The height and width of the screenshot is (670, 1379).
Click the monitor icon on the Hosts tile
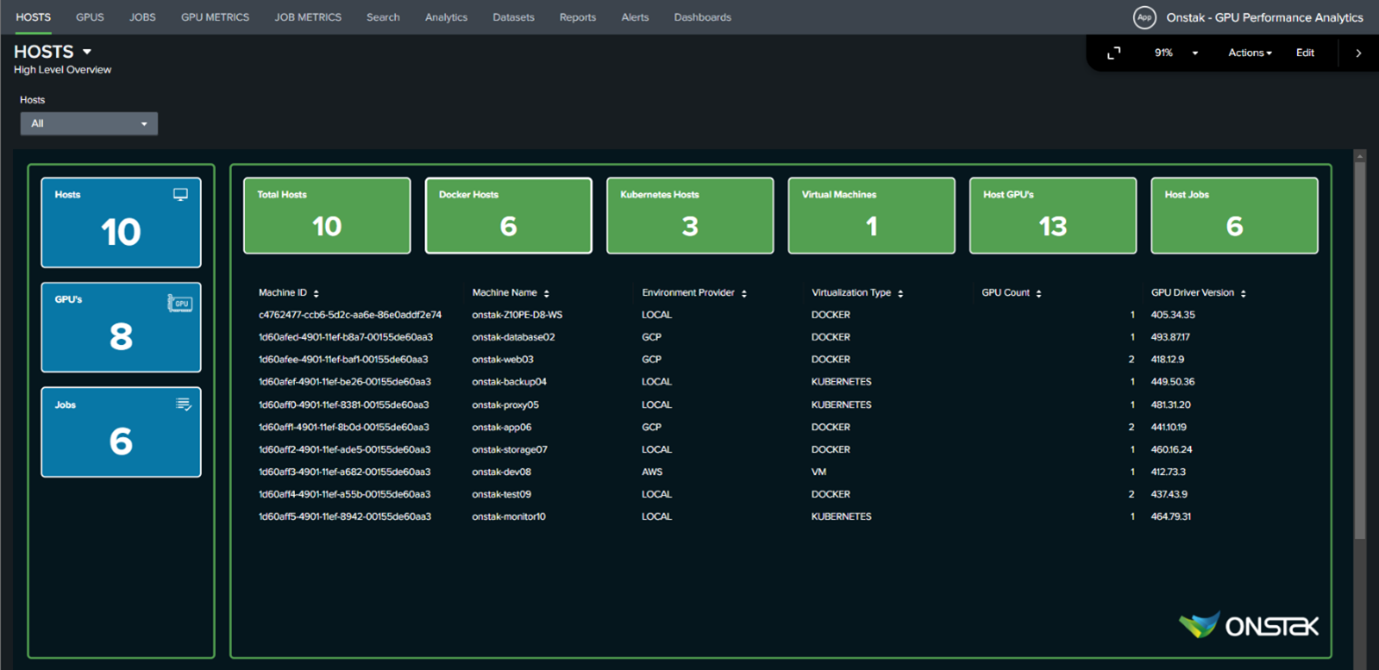coord(180,195)
